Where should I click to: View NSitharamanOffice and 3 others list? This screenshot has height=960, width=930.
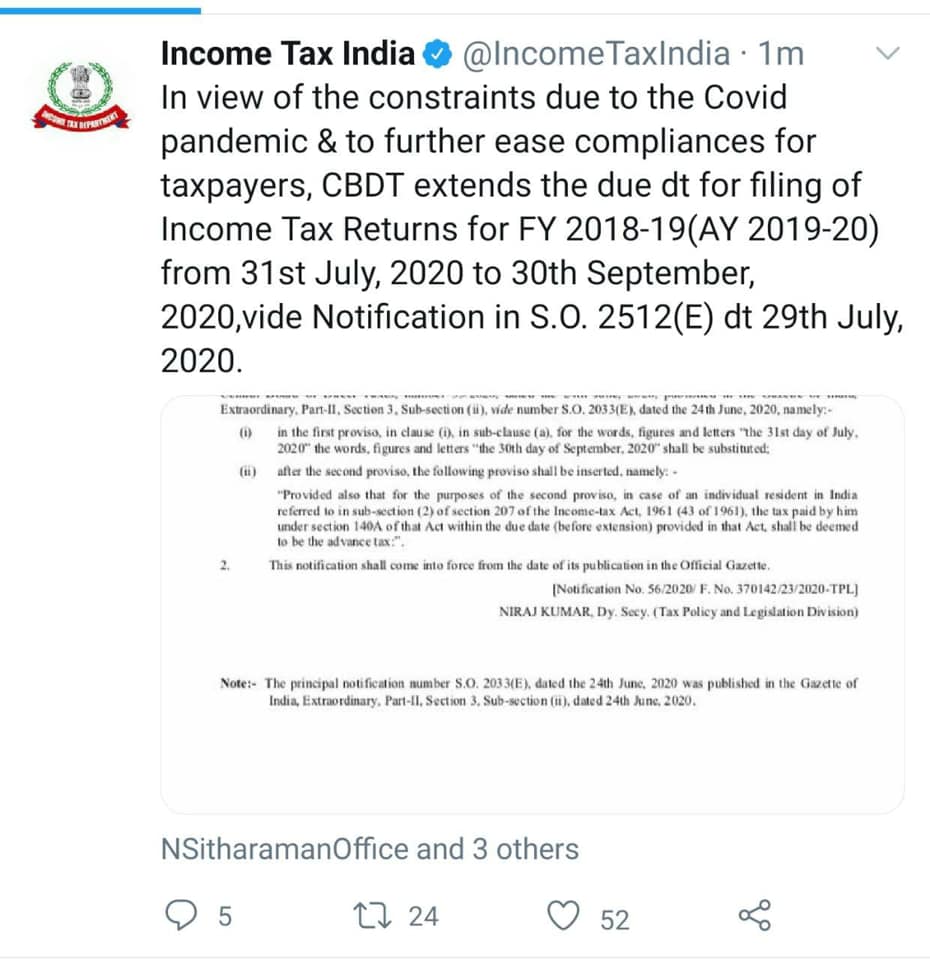click(370, 849)
